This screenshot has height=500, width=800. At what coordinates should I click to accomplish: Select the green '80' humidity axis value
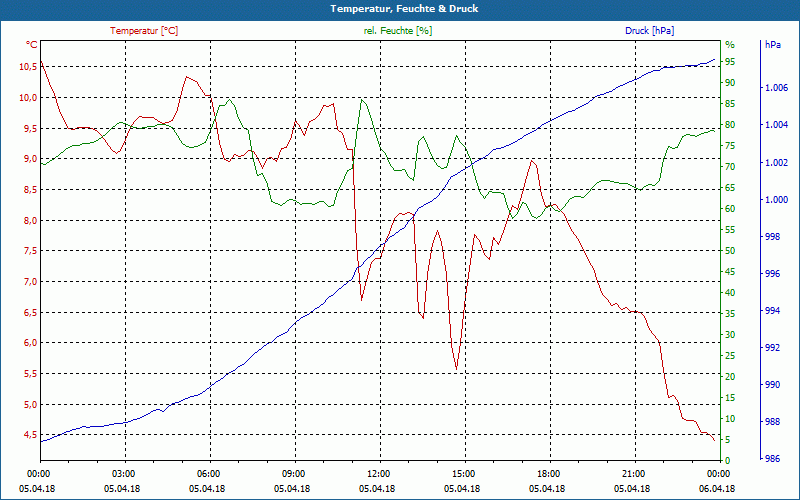pos(730,125)
